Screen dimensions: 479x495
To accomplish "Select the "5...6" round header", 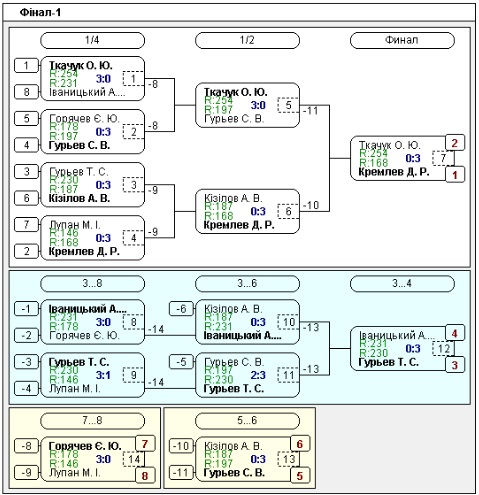I will (x=247, y=421).
